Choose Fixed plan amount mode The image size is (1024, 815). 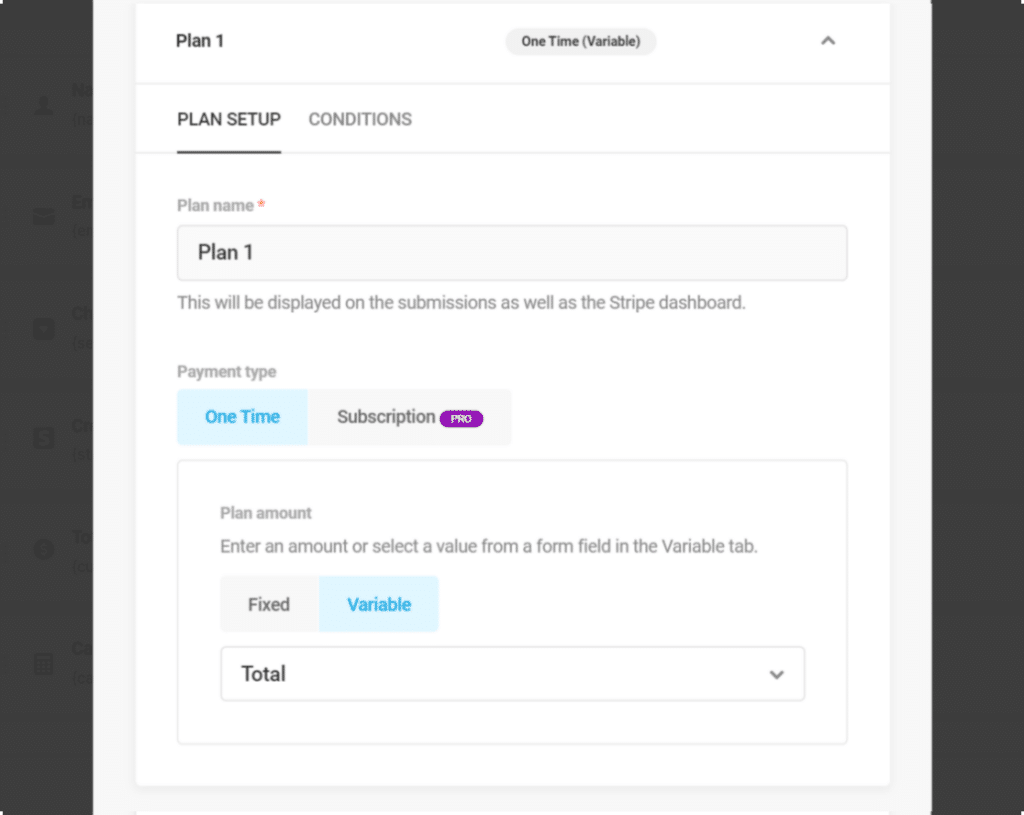(269, 604)
